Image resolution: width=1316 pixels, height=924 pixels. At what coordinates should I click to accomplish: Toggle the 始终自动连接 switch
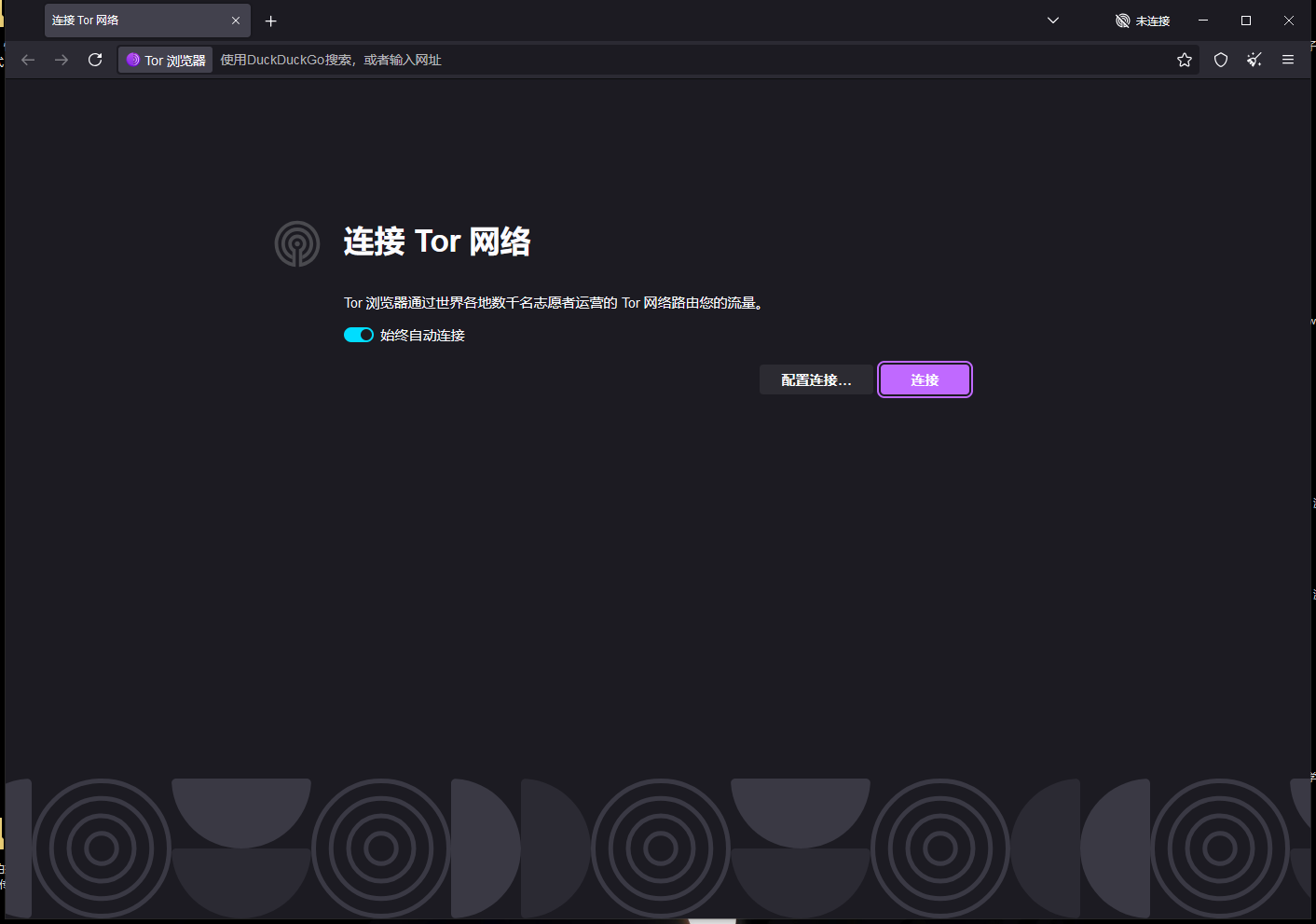pyautogui.click(x=359, y=335)
